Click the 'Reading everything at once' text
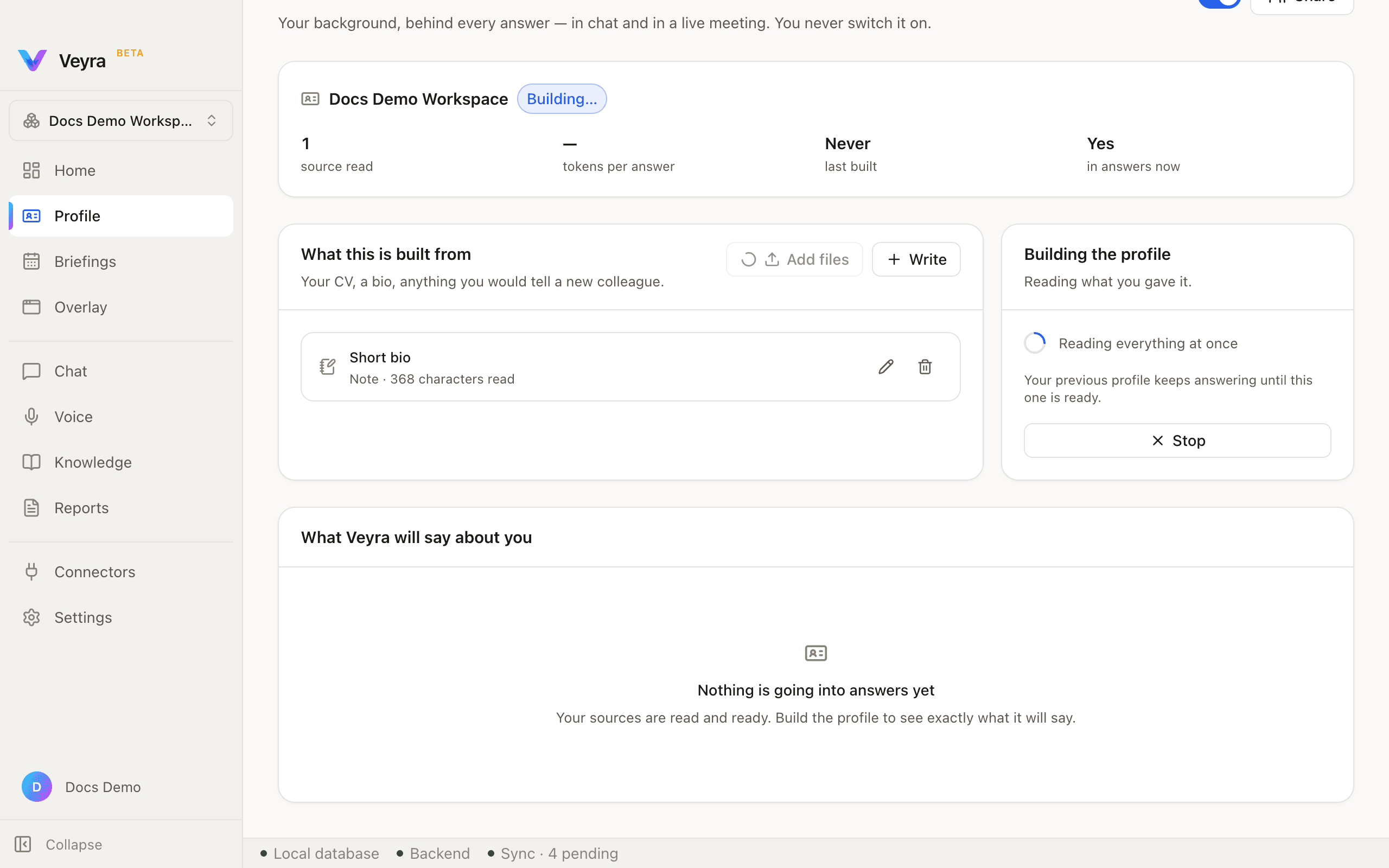 1148,343
